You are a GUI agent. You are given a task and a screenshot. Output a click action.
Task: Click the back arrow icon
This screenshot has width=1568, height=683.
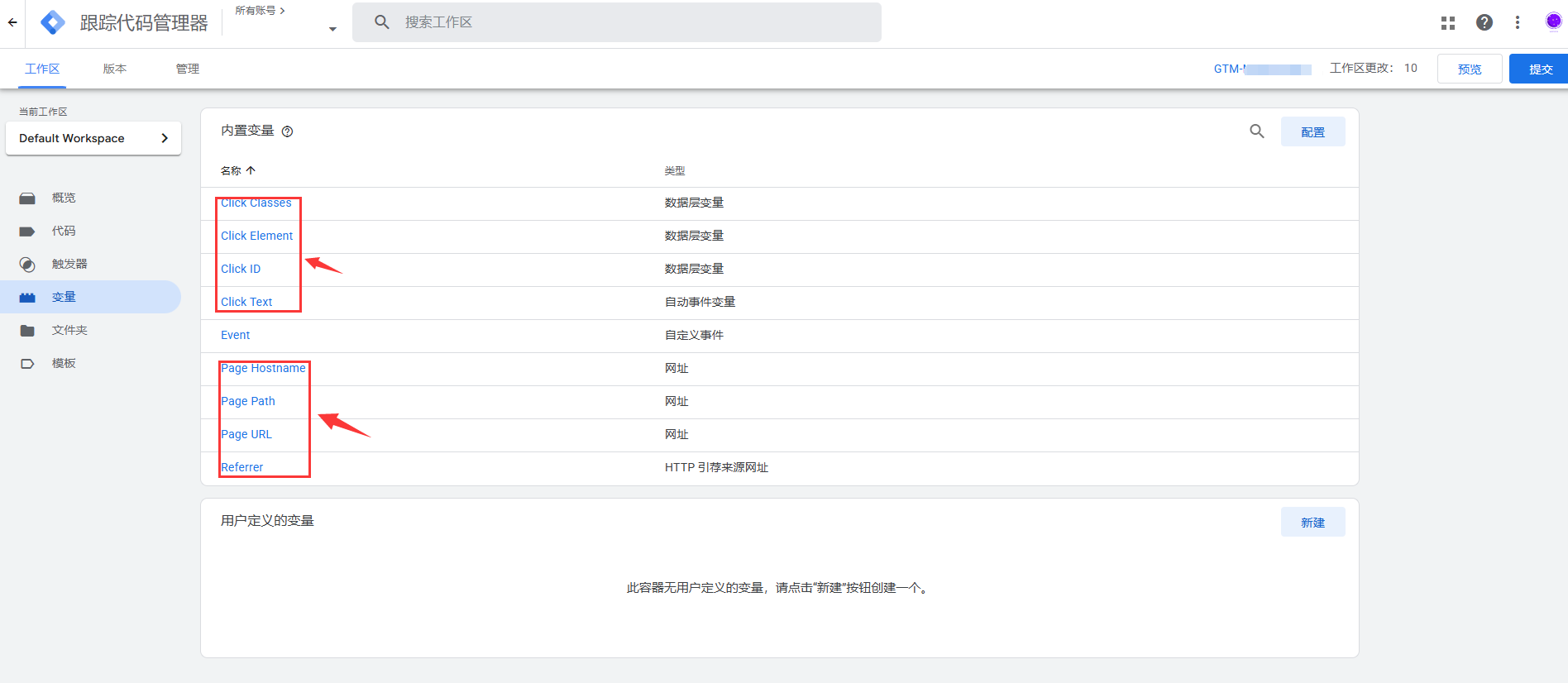tap(12, 22)
